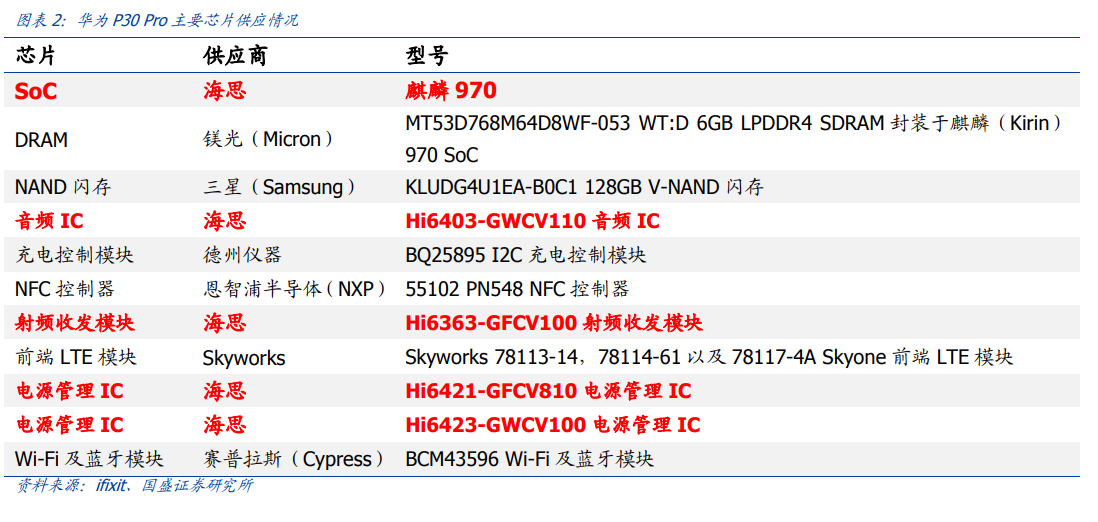The image size is (1098, 522).
Task: Select the Skyworks supplier cell
Action: (x=244, y=358)
